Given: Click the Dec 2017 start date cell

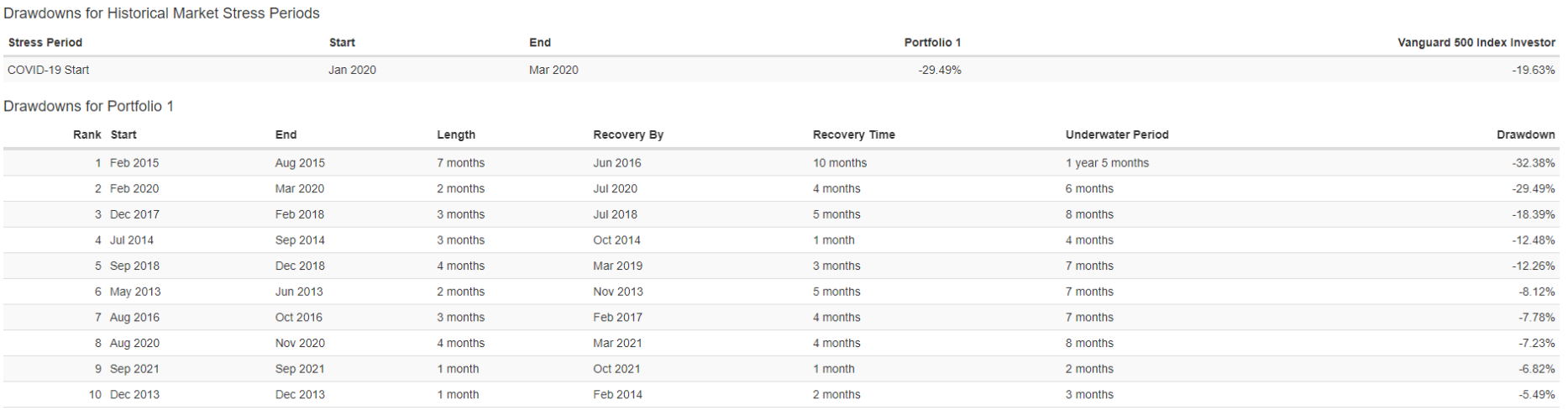Looking at the screenshot, I should (134, 214).
